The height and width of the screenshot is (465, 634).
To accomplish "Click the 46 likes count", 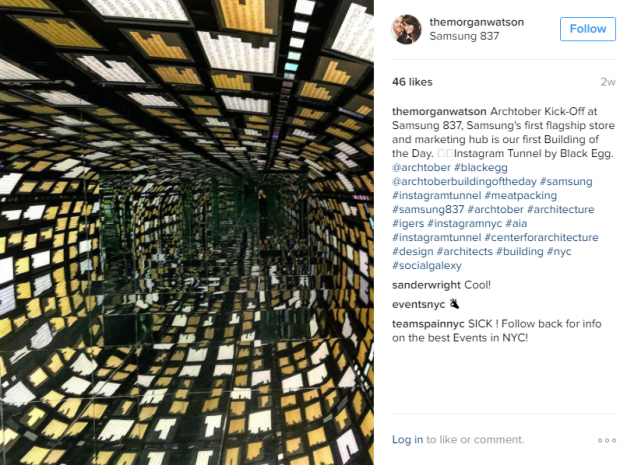I will pos(412,82).
